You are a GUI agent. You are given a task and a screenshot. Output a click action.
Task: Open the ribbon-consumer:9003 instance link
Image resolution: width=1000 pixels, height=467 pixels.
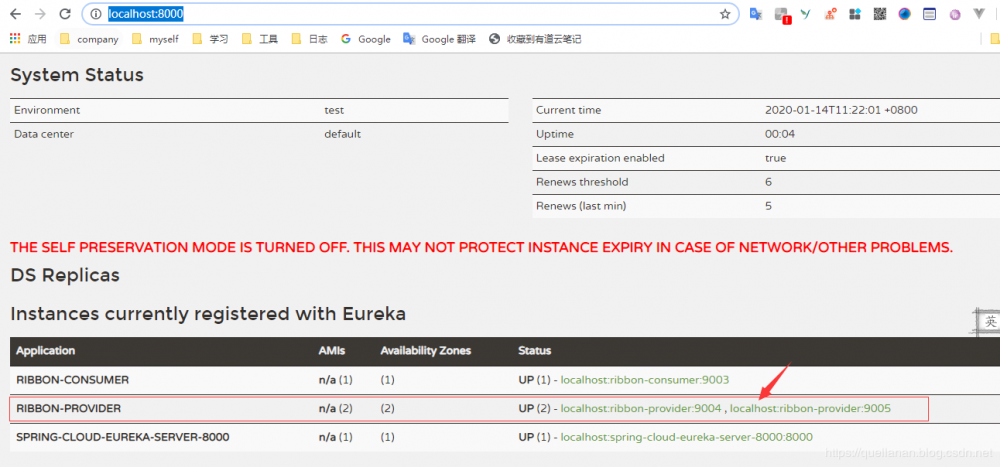point(645,380)
